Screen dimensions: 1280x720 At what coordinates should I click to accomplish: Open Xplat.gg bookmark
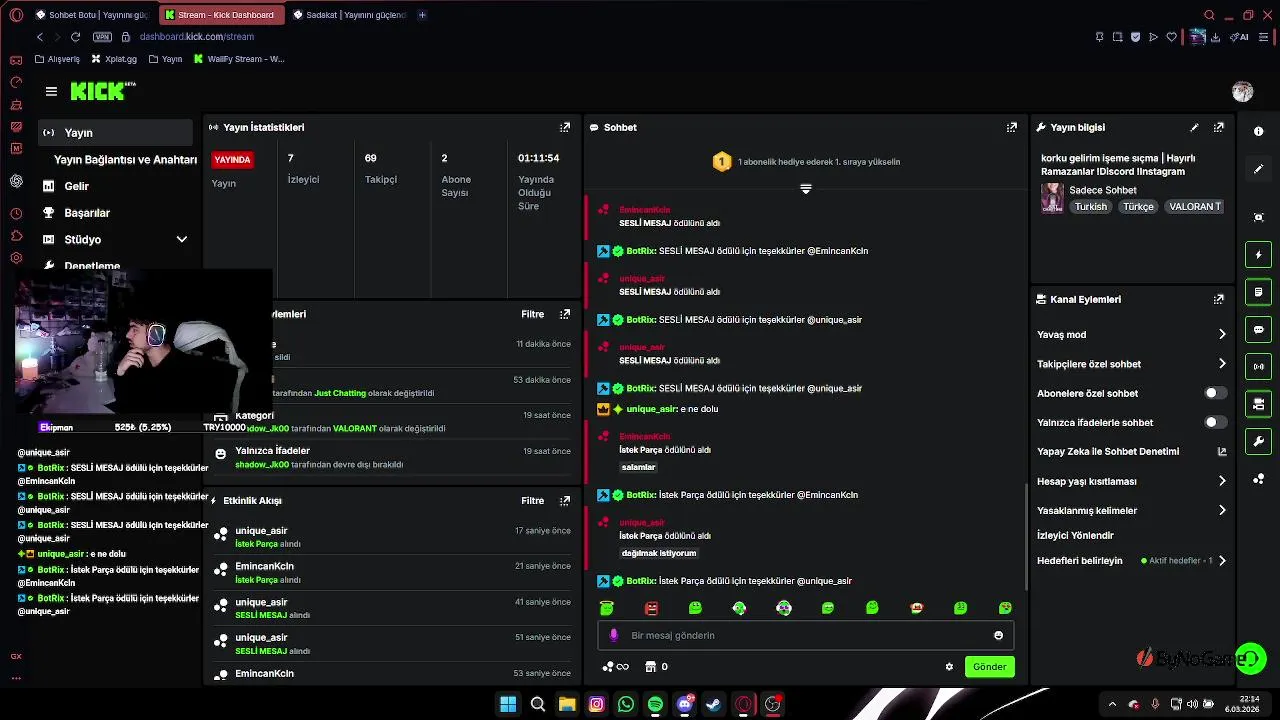(x=114, y=59)
